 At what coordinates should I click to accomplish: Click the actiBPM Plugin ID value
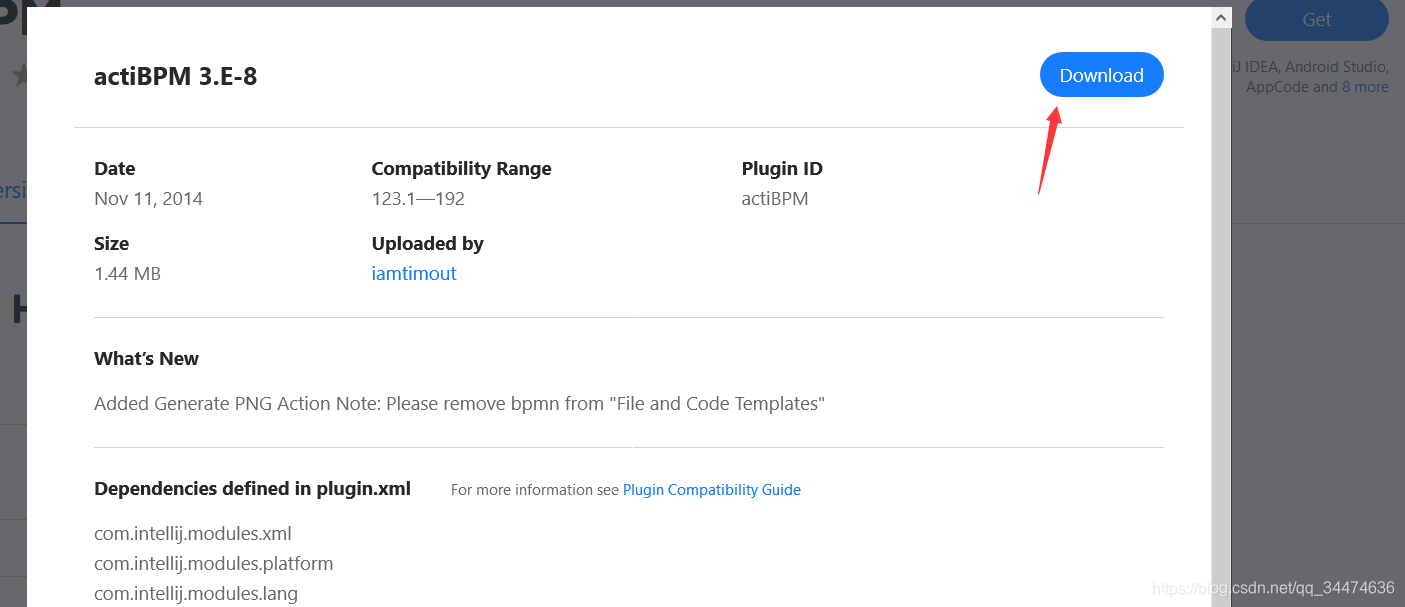pyautogui.click(x=775, y=198)
